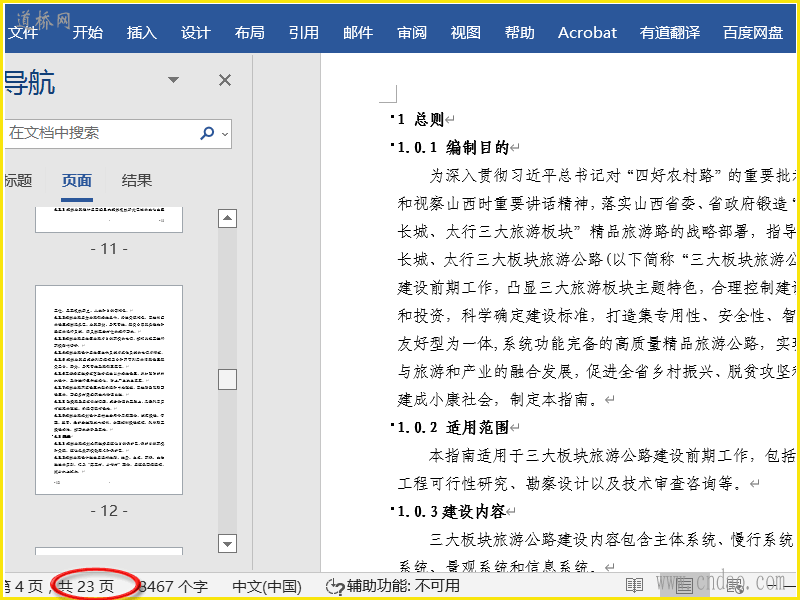Image resolution: width=800 pixels, height=600 pixels.
Task: Select the 页面 navigation tab
Action: click(x=77, y=181)
